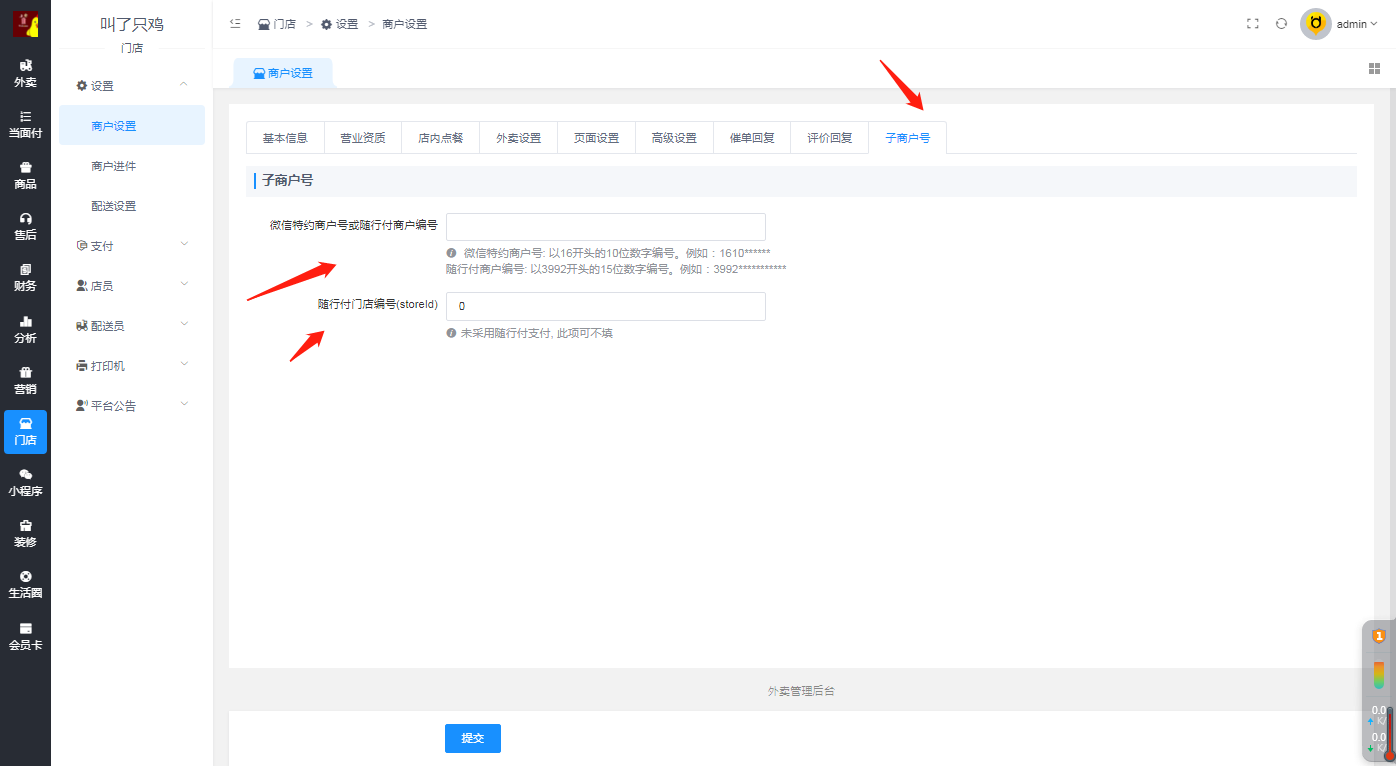Expand the 支付 payment menu
The image size is (1396, 766).
point(132,246)
